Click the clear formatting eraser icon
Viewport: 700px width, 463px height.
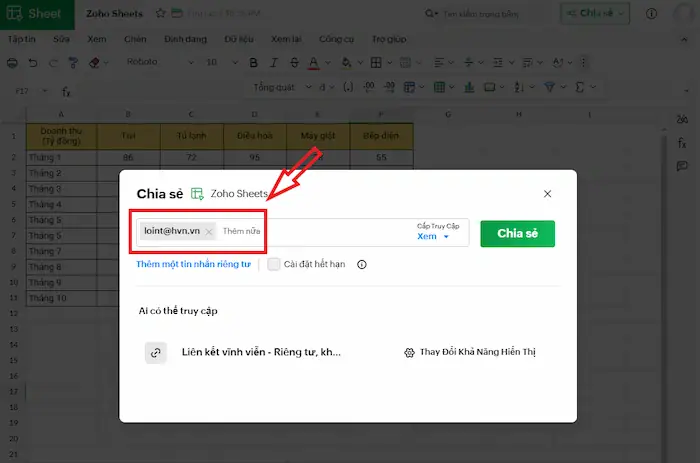94,63
